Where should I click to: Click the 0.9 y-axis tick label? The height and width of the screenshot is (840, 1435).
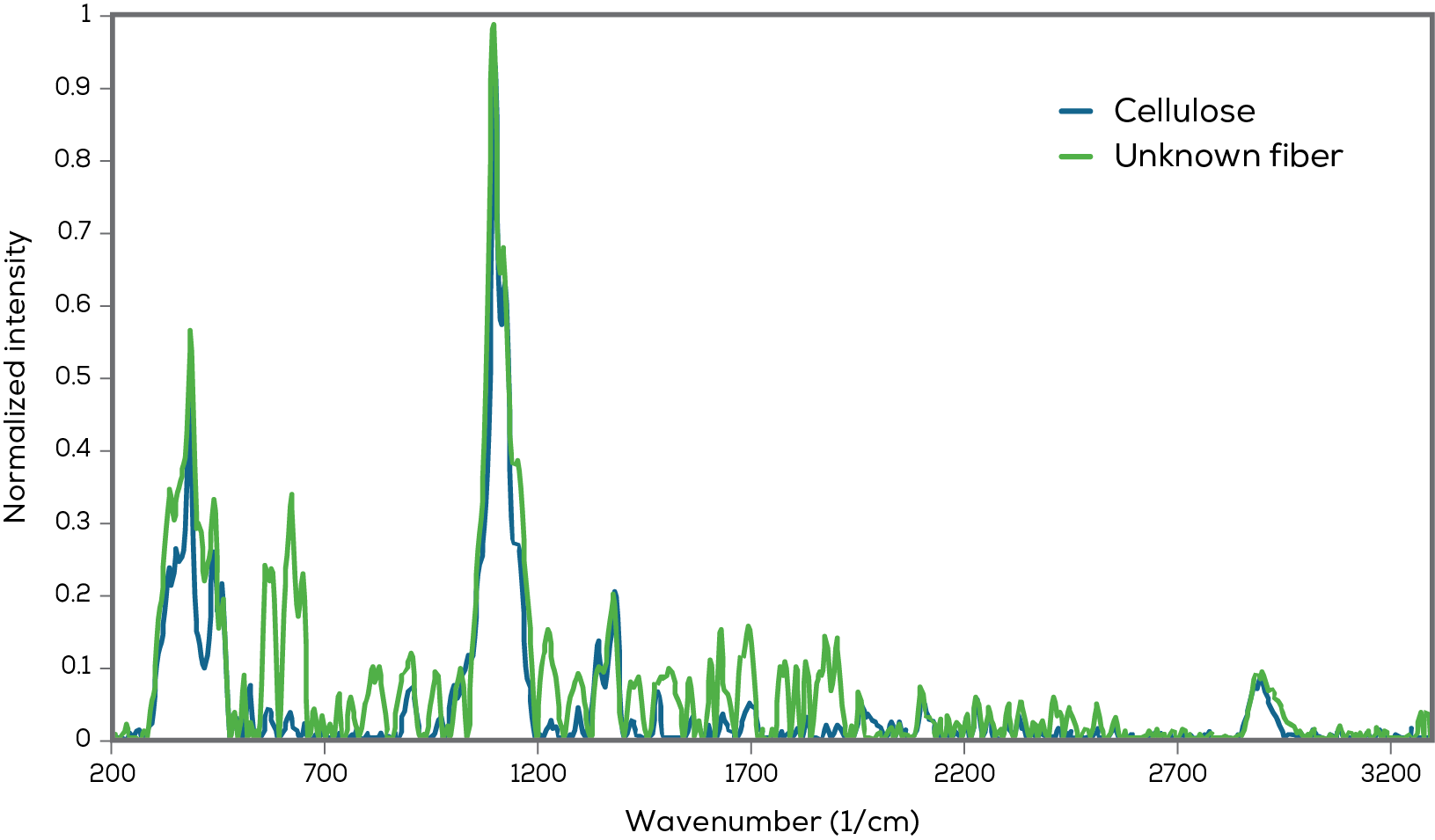(x=73, y=87)
